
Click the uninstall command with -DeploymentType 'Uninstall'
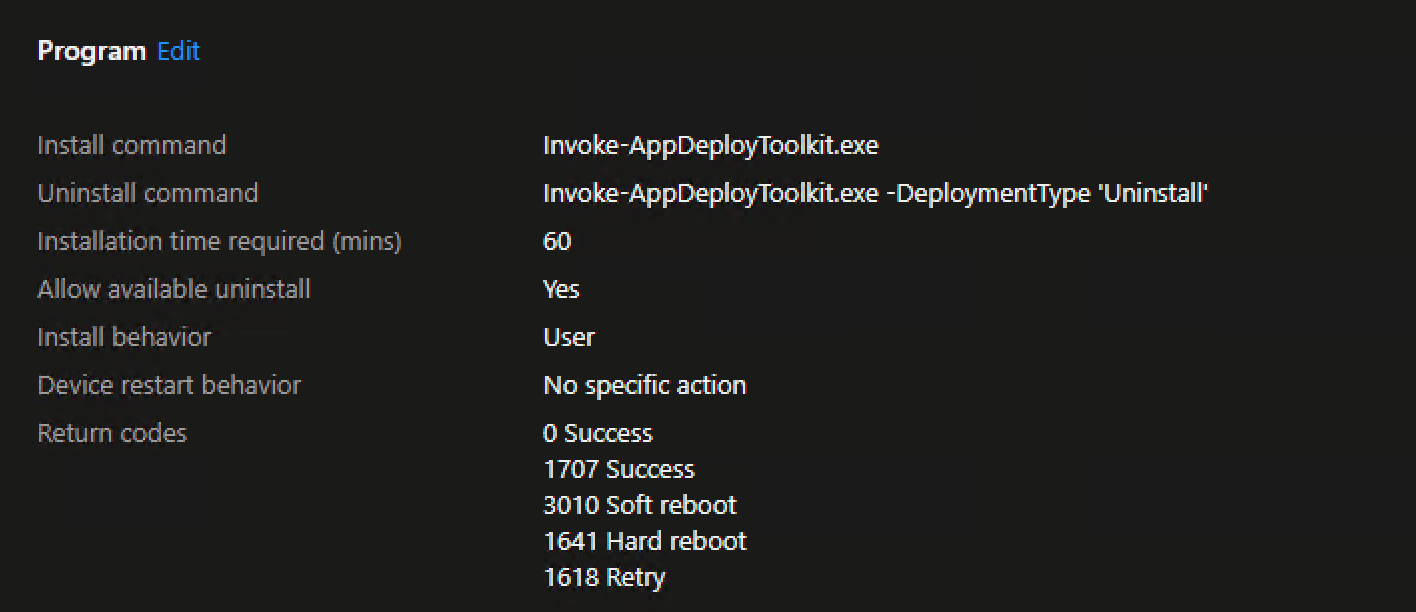(876, 193)
